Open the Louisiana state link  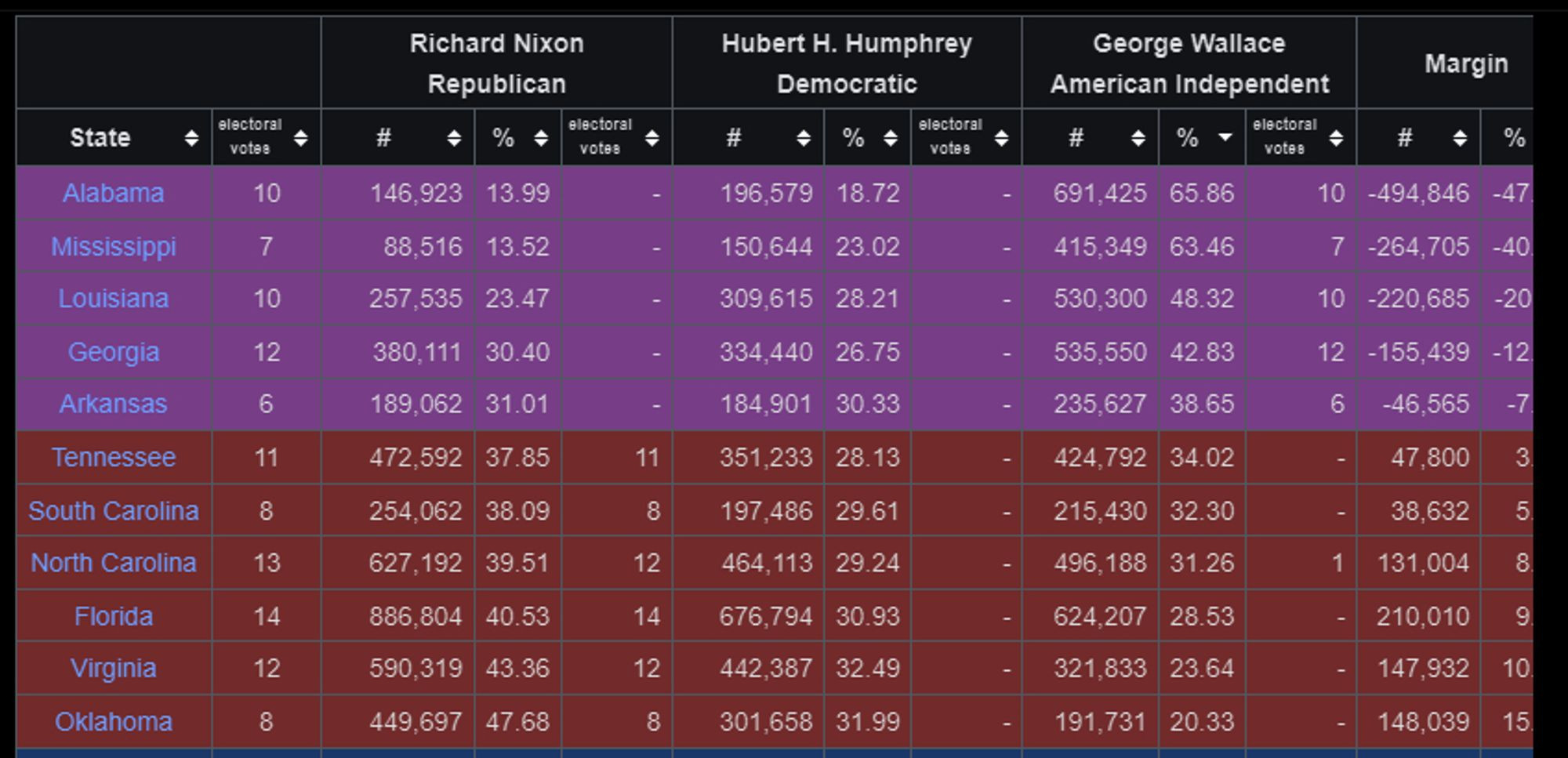pos(114,299)
